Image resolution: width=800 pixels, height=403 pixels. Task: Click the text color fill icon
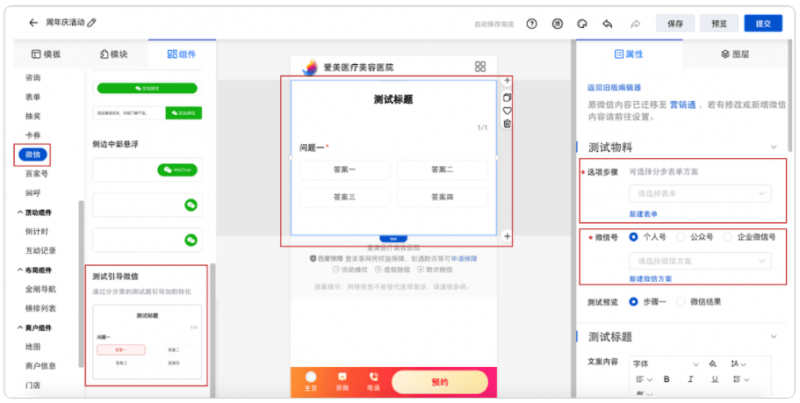(x=712, y=364)
